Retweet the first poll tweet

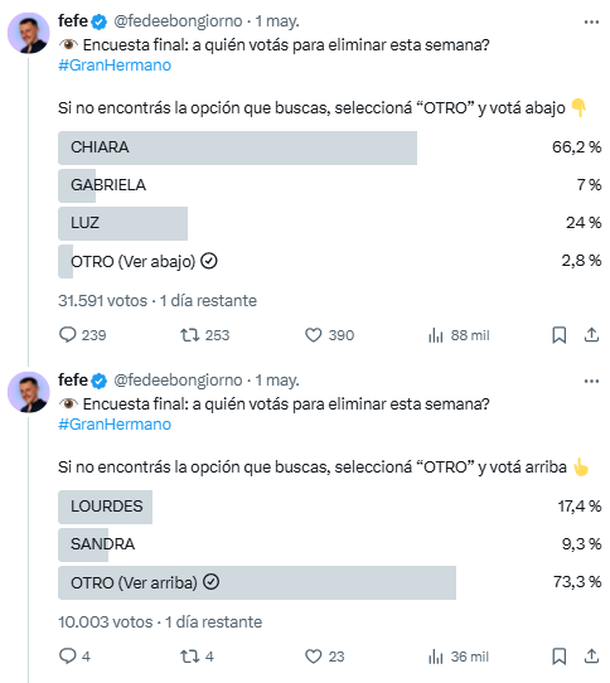[x=187, y=335]
